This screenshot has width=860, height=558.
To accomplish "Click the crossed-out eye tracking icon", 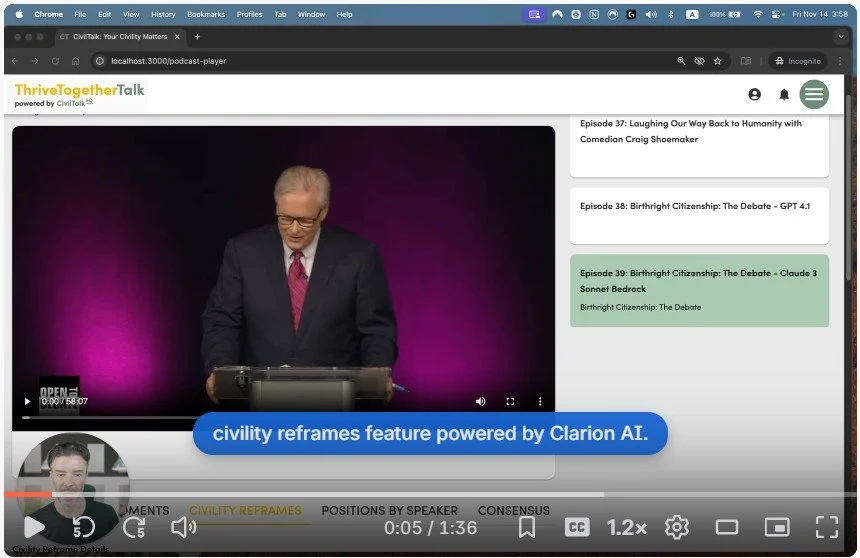I will 699,61.
